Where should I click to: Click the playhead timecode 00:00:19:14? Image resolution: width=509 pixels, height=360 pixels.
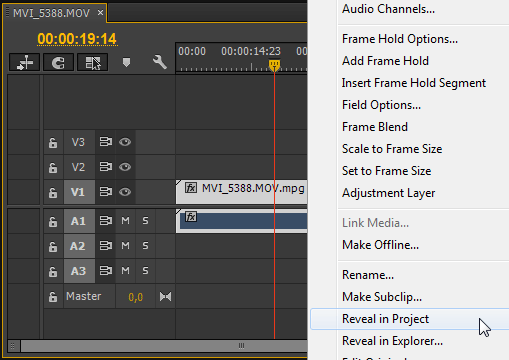tap(77, 39)
